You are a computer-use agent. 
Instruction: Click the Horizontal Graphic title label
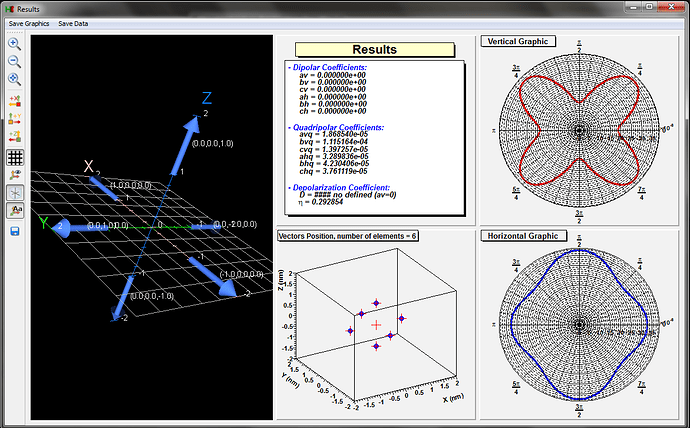click(x=525, y=235)
